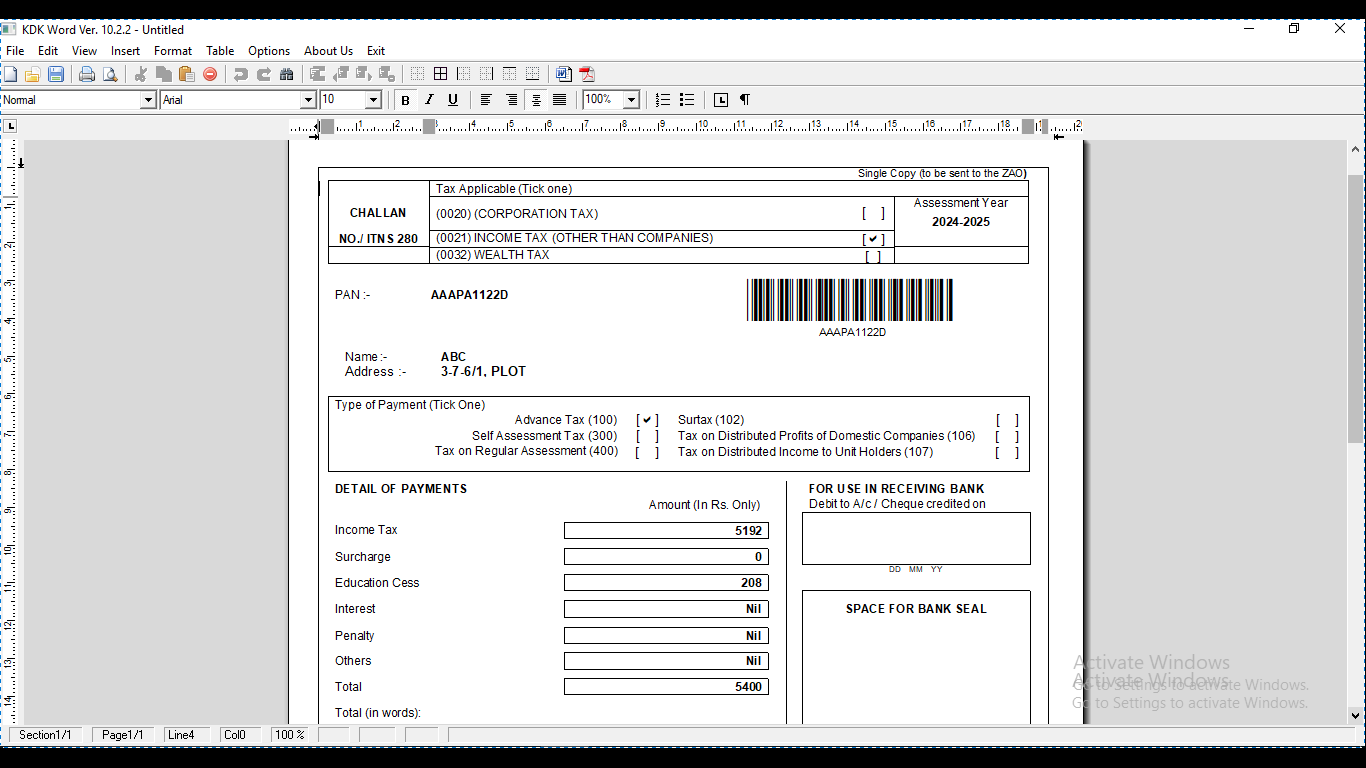Toggle underline formatting

click(453, 100)
